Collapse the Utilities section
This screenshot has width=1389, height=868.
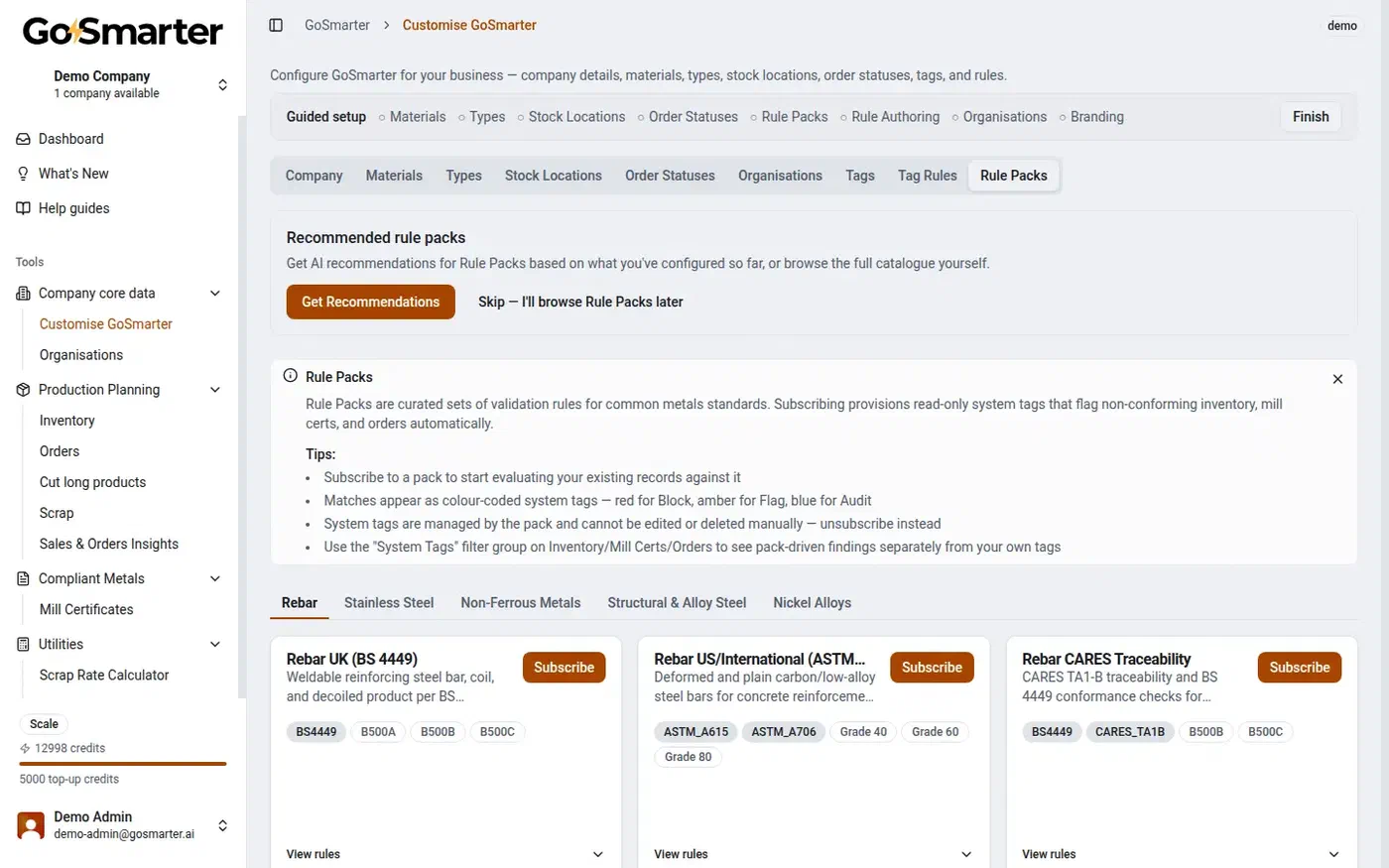(215, 644)
